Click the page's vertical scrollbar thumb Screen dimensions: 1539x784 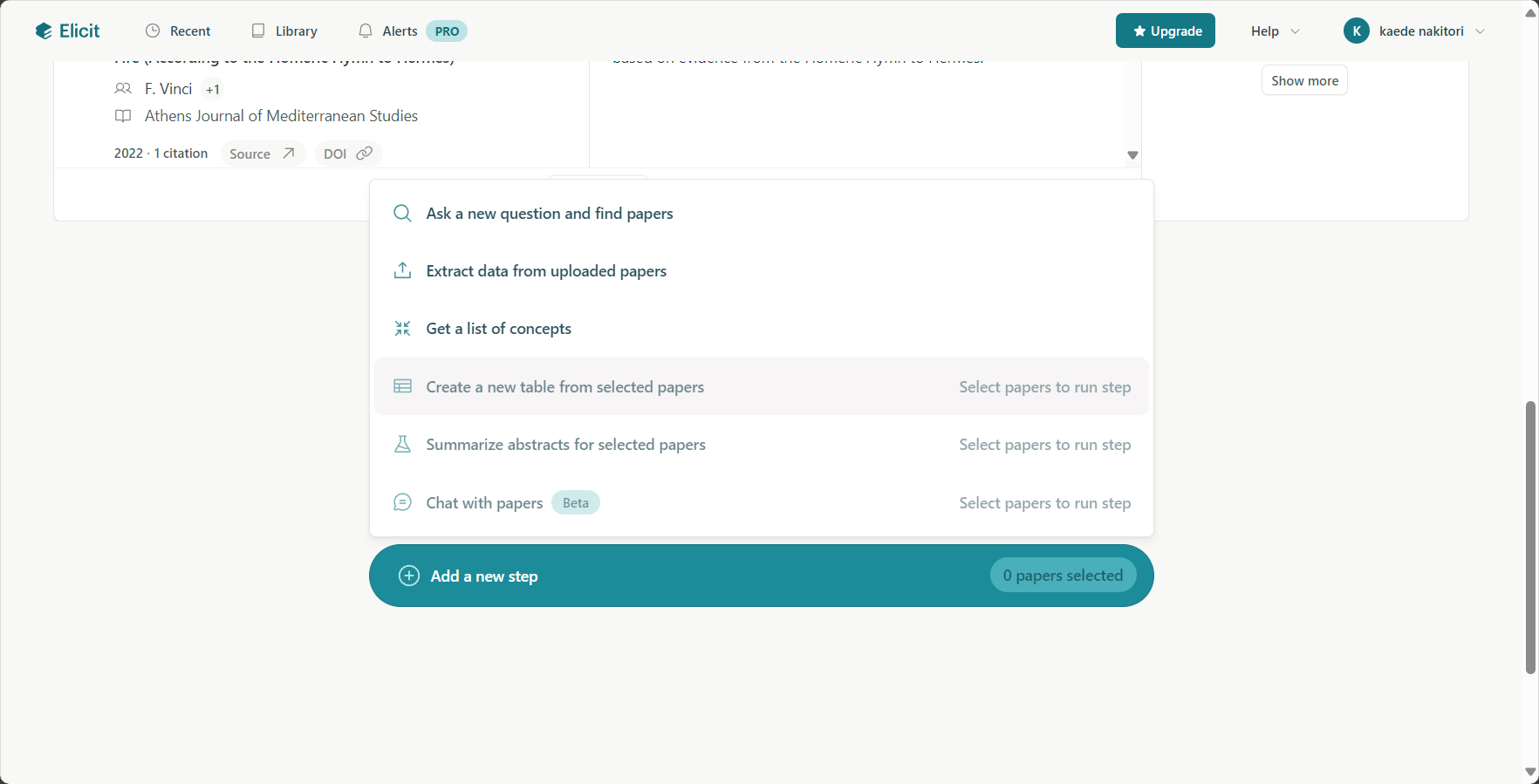(1530, 537)
